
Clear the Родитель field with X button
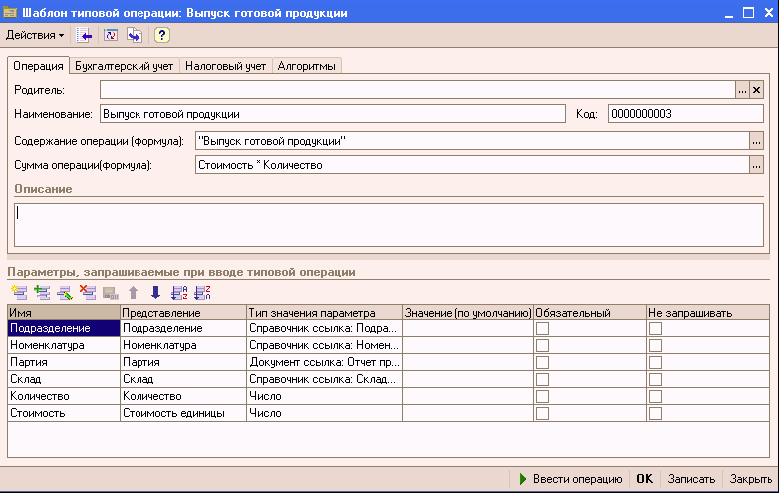pyautogui.click(x=756, y=90)
